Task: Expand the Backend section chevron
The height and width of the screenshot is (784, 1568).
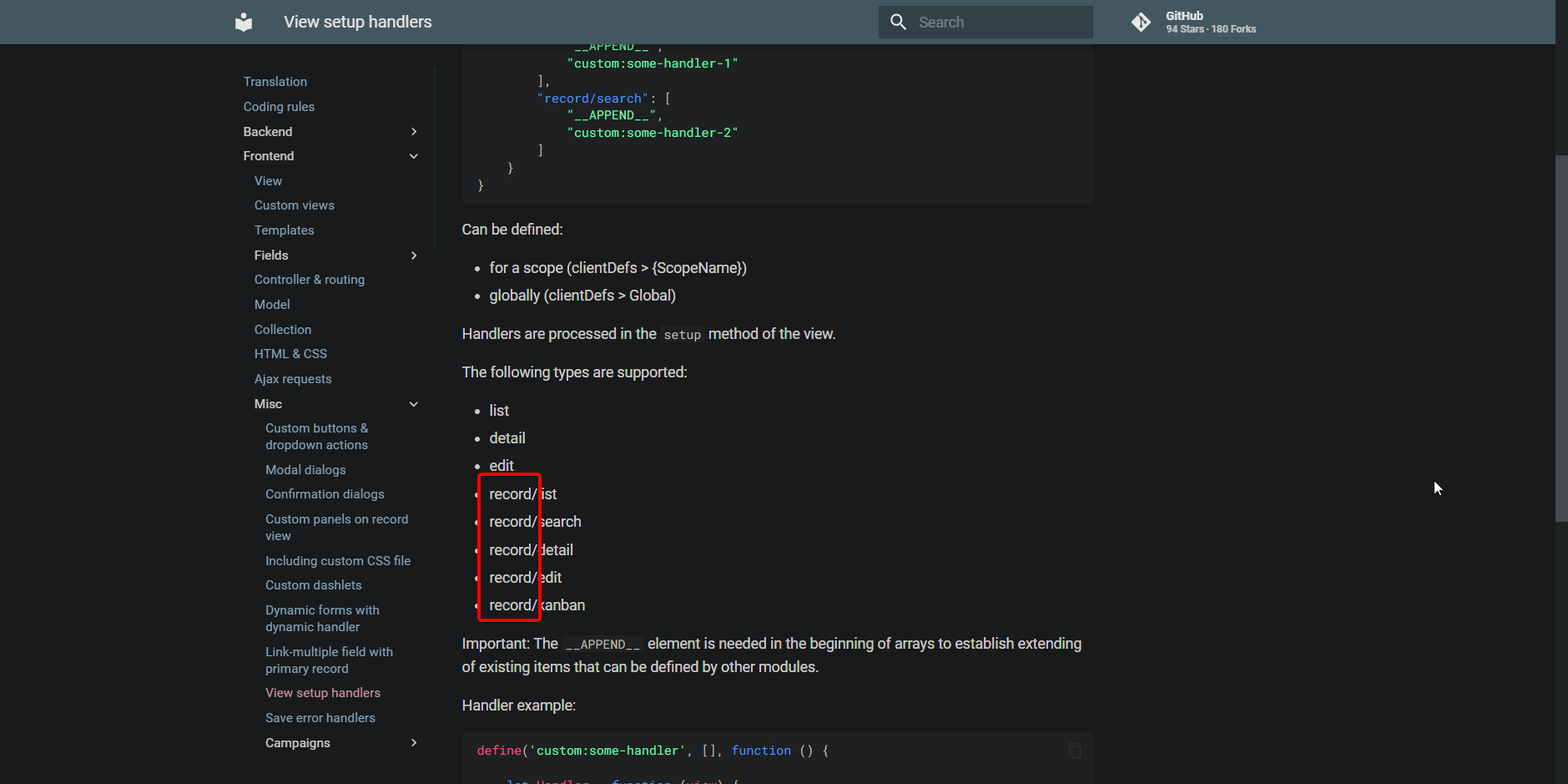Action: 414,132
